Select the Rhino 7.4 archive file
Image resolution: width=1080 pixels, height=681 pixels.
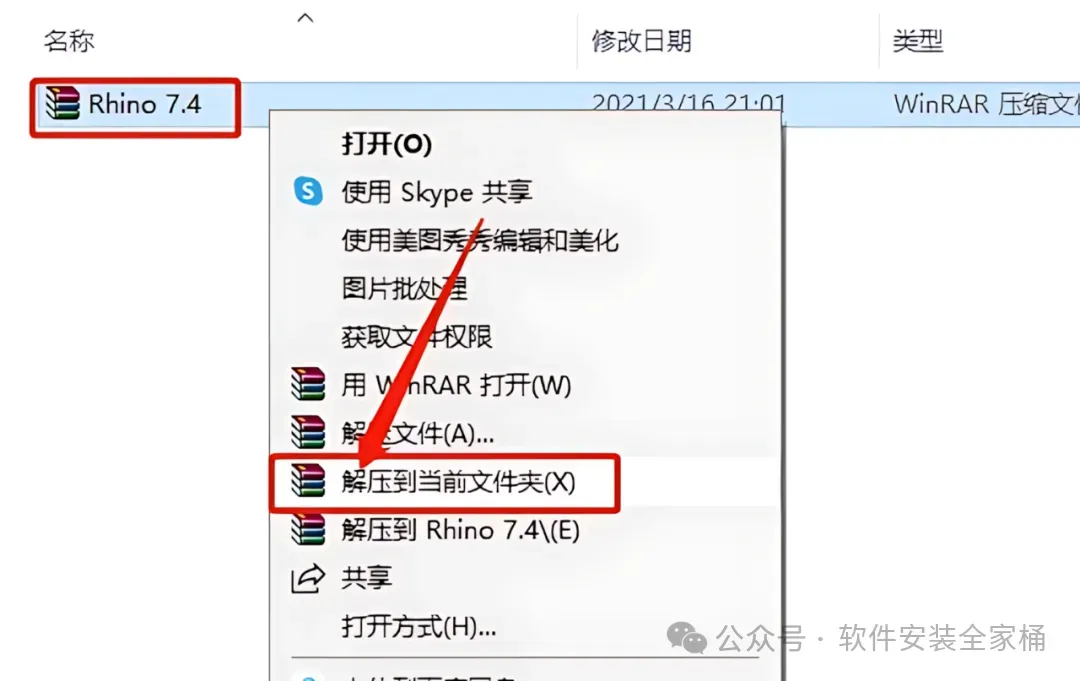(144, 105)
